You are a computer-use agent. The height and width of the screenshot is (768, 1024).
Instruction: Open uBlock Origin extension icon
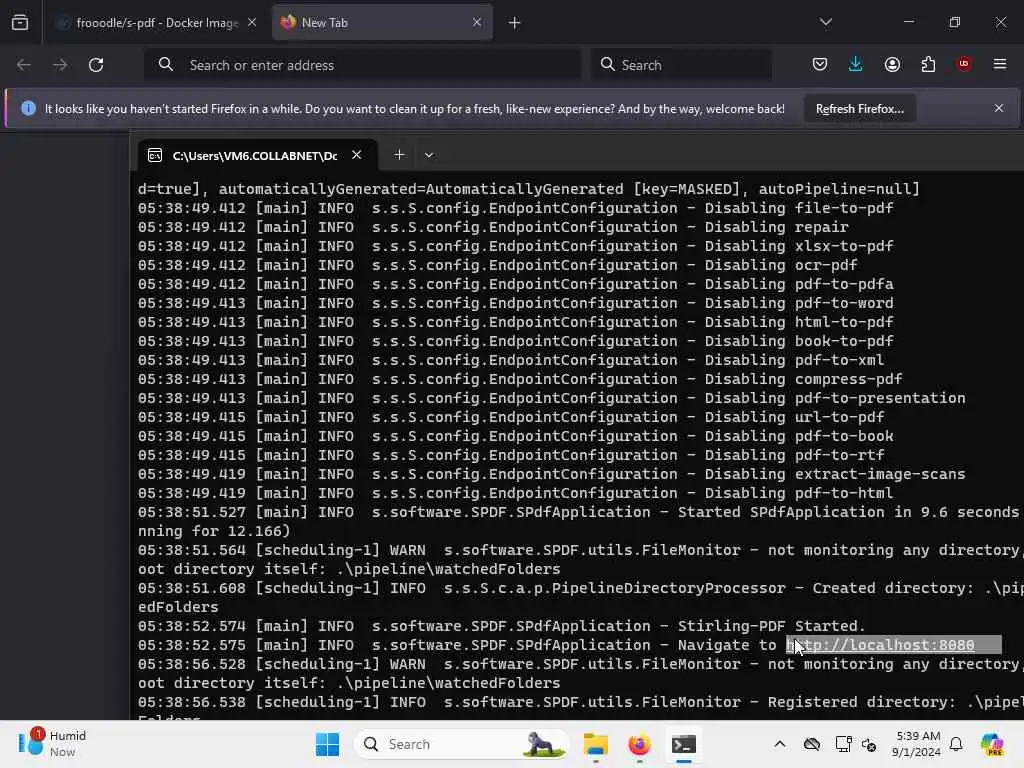964,64
